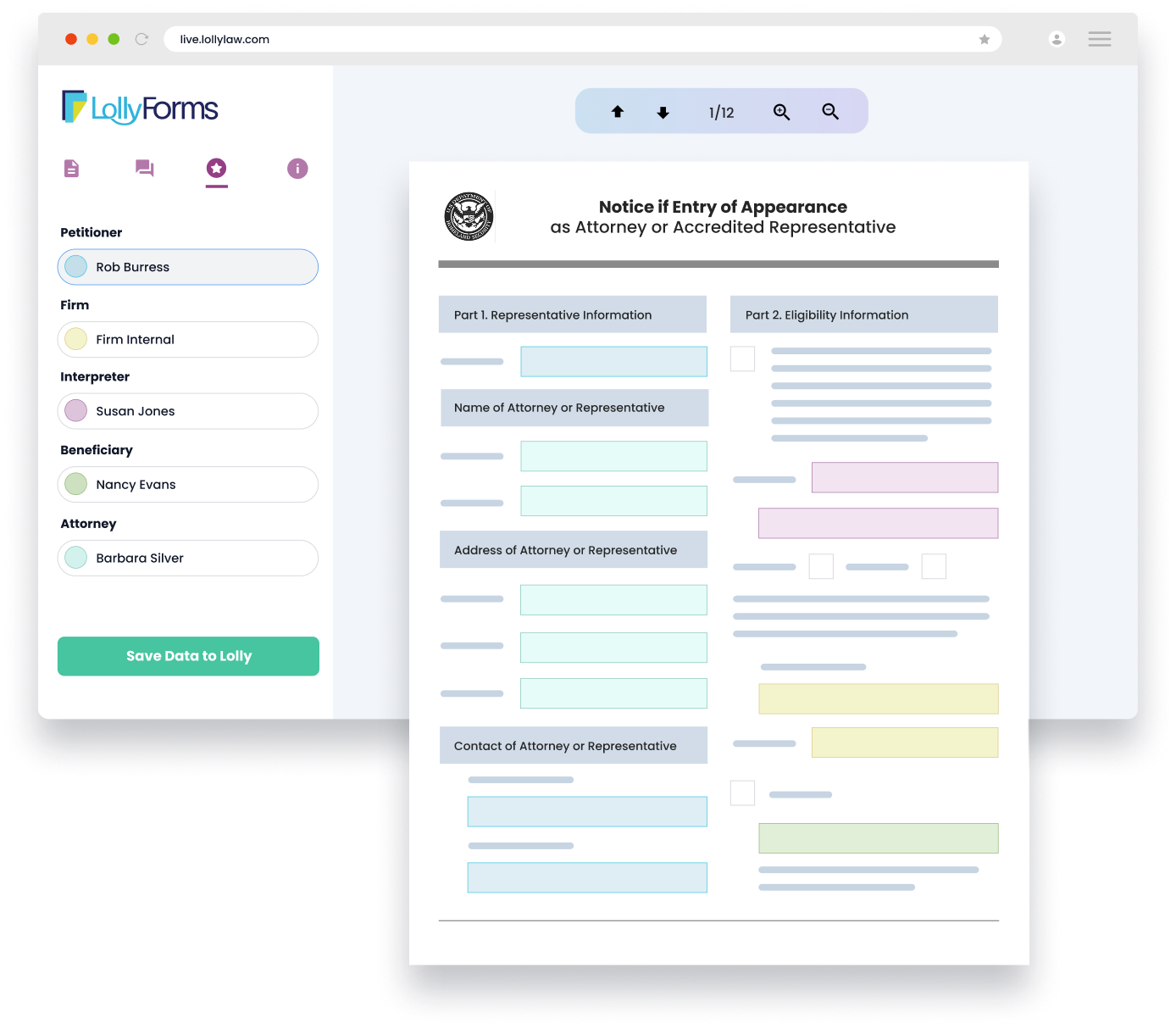This screenshot has width=1176, height=1029.
Task: Check the first box under Eligibility Information
Action: coord(742,359)
